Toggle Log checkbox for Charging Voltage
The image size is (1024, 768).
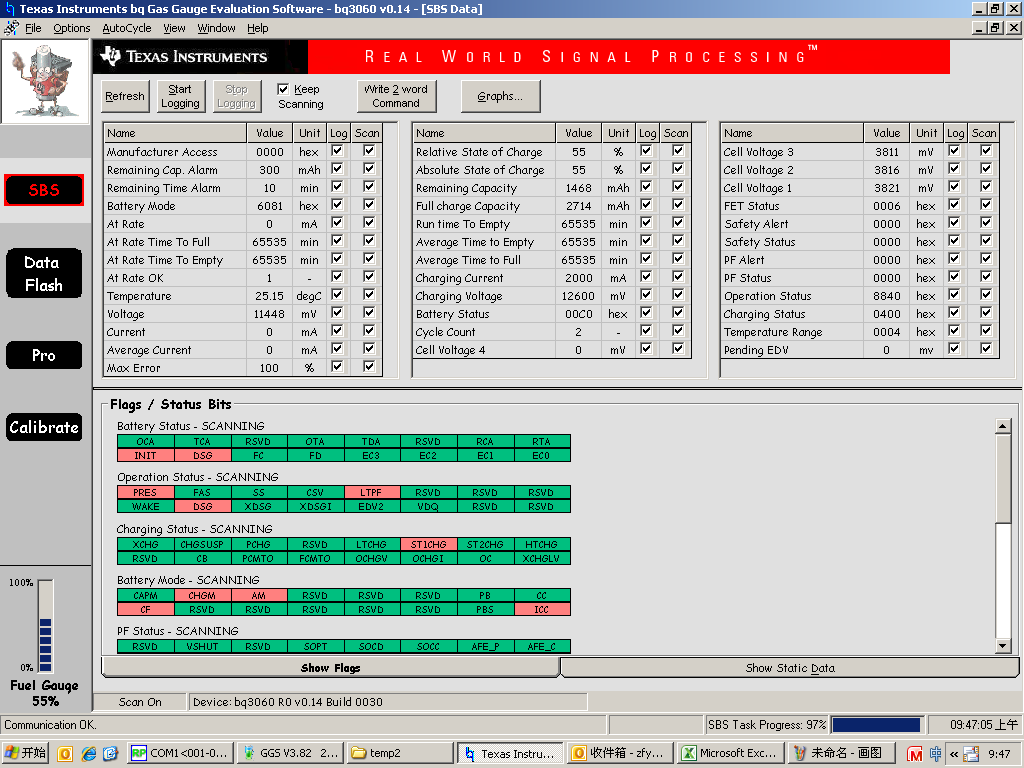[646, 295]
